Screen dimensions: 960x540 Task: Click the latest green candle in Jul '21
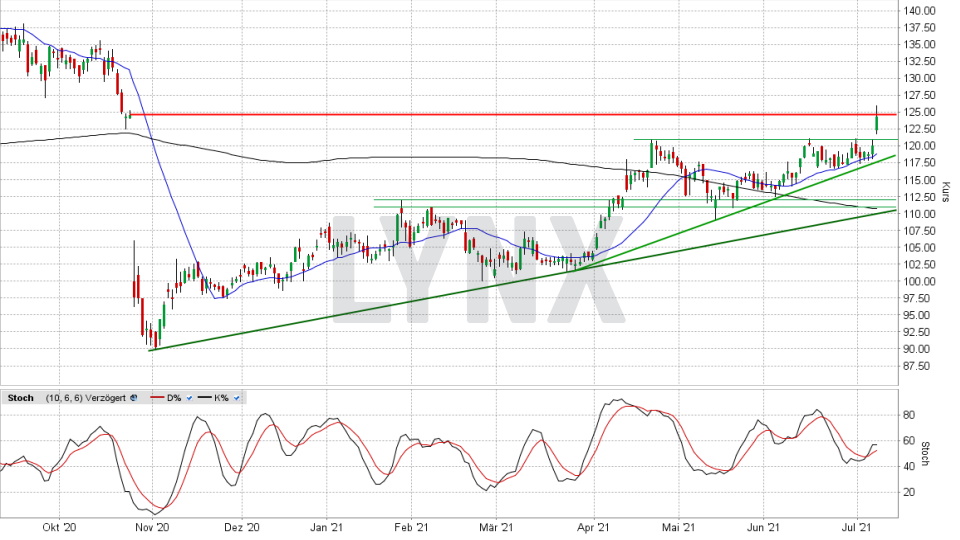[877, 121]
